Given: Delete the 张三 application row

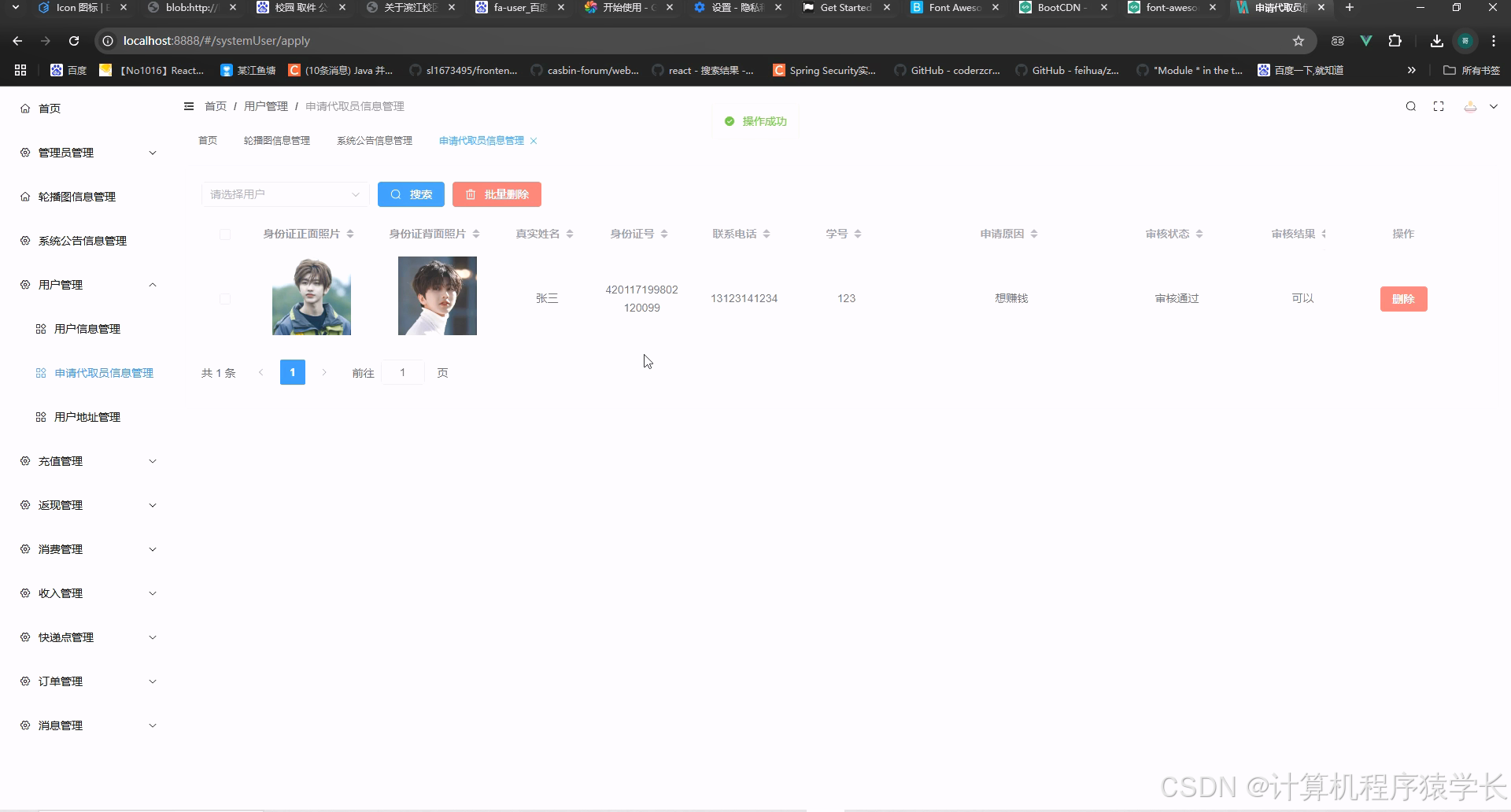Looking at the screenshot, I should [1403, 299].
